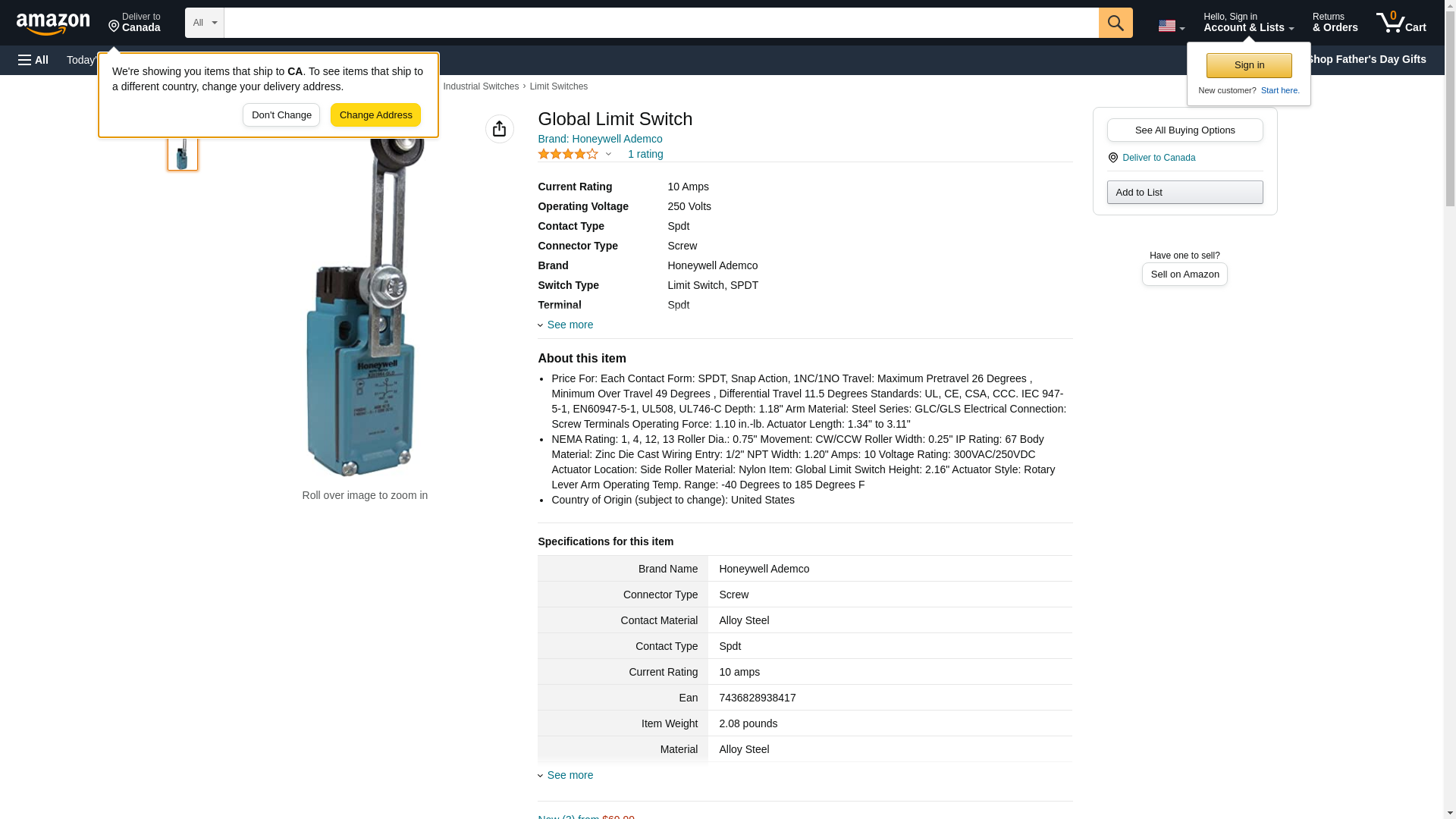Expand See more under product overview
The height and width of the screenshot is (819, 1456).
tap(570, 325)
